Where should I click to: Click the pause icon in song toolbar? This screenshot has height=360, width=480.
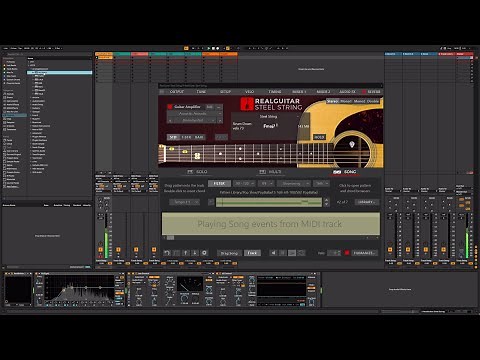282,253
